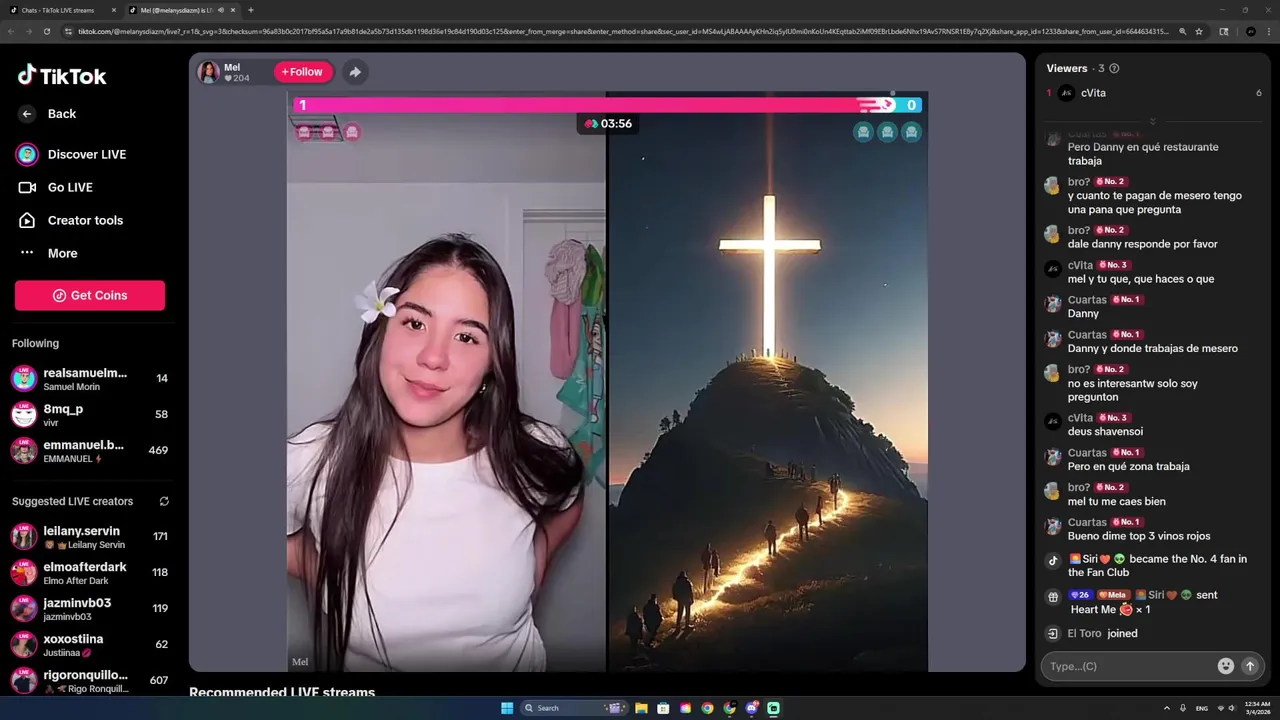Click the Get Coins button
Viewport: 1280px width, 720px height.
pyautogui.click(x=90, y=295)
